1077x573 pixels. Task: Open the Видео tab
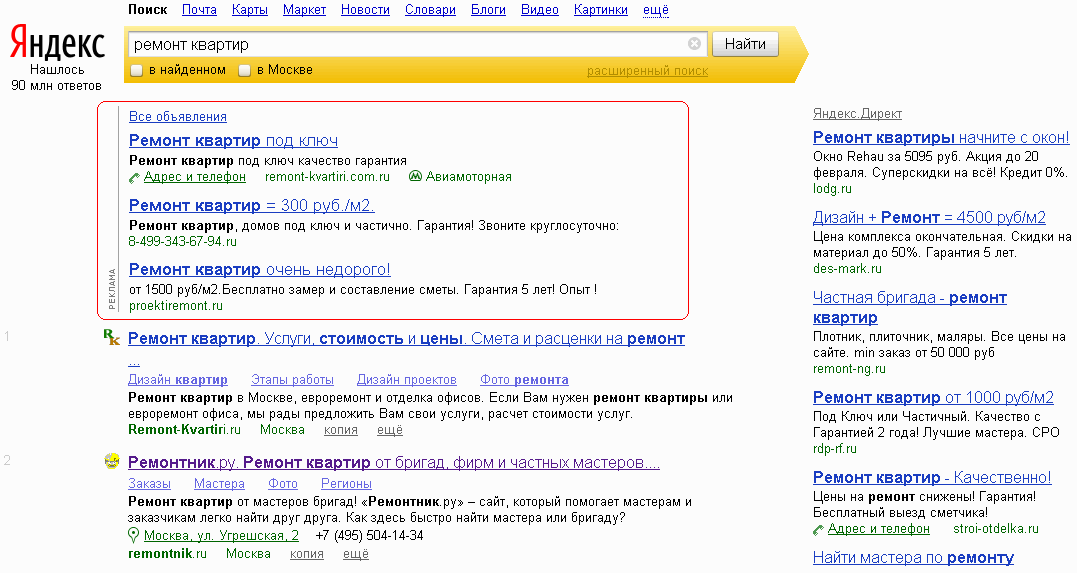click(540, 10)
